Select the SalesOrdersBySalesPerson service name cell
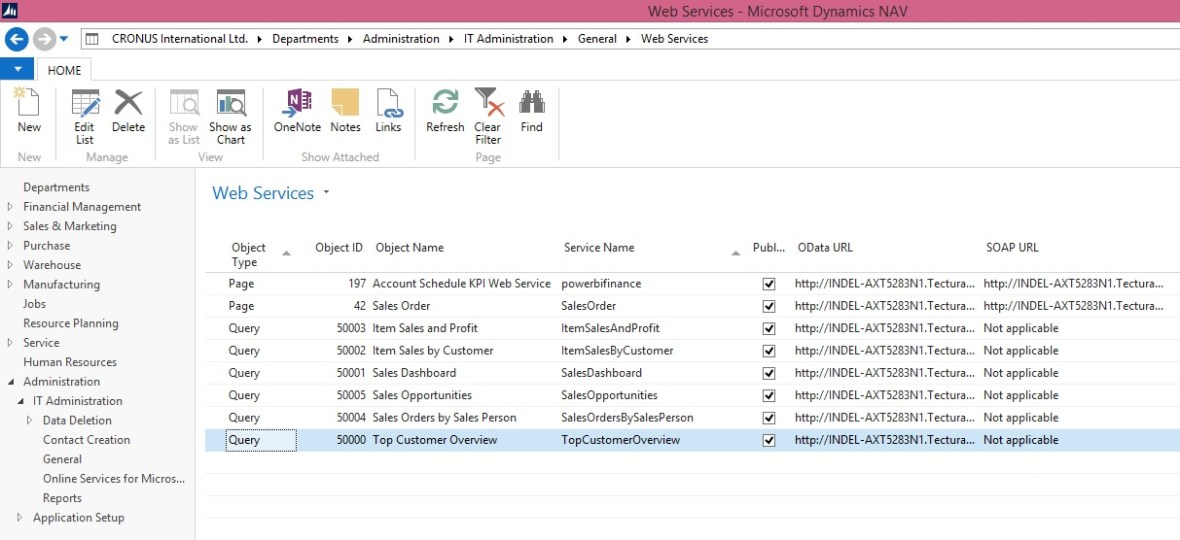 pos(627,418)
